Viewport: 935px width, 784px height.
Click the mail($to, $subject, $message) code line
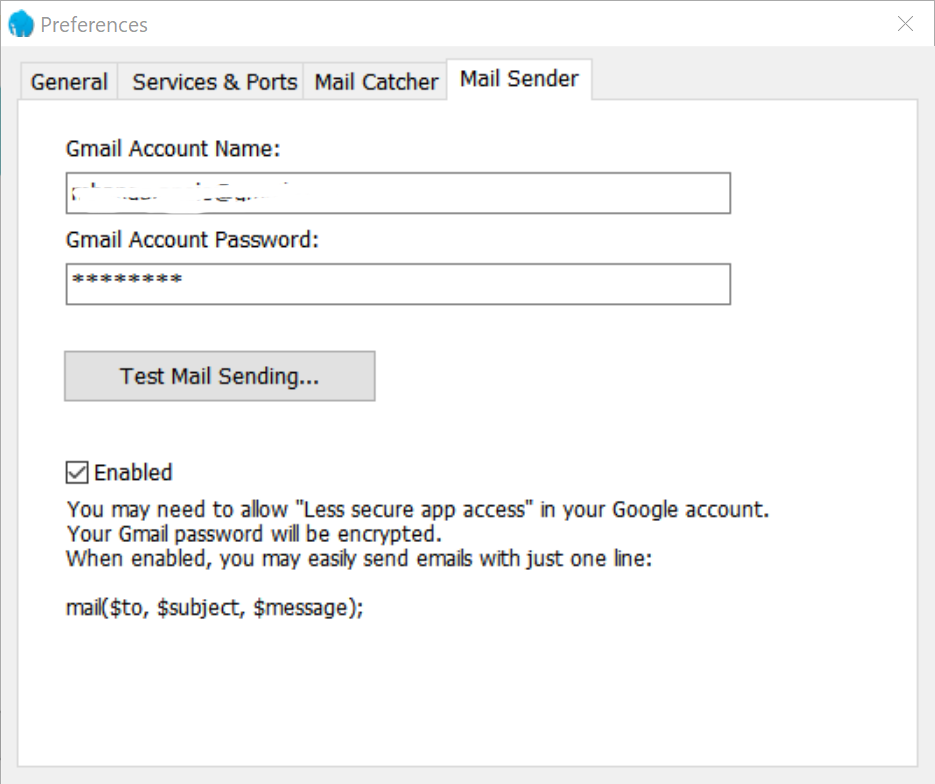coord(214,607)
